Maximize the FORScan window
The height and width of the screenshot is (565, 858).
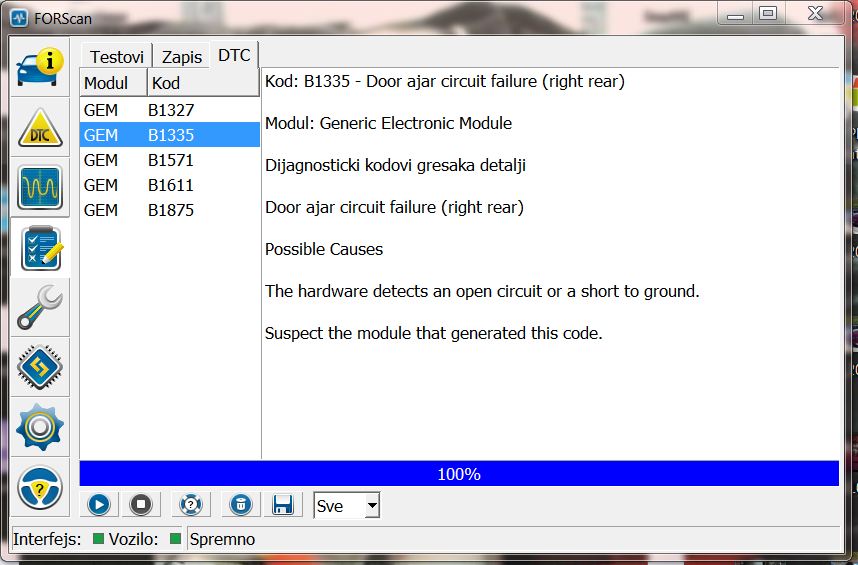tap(768, 14)
